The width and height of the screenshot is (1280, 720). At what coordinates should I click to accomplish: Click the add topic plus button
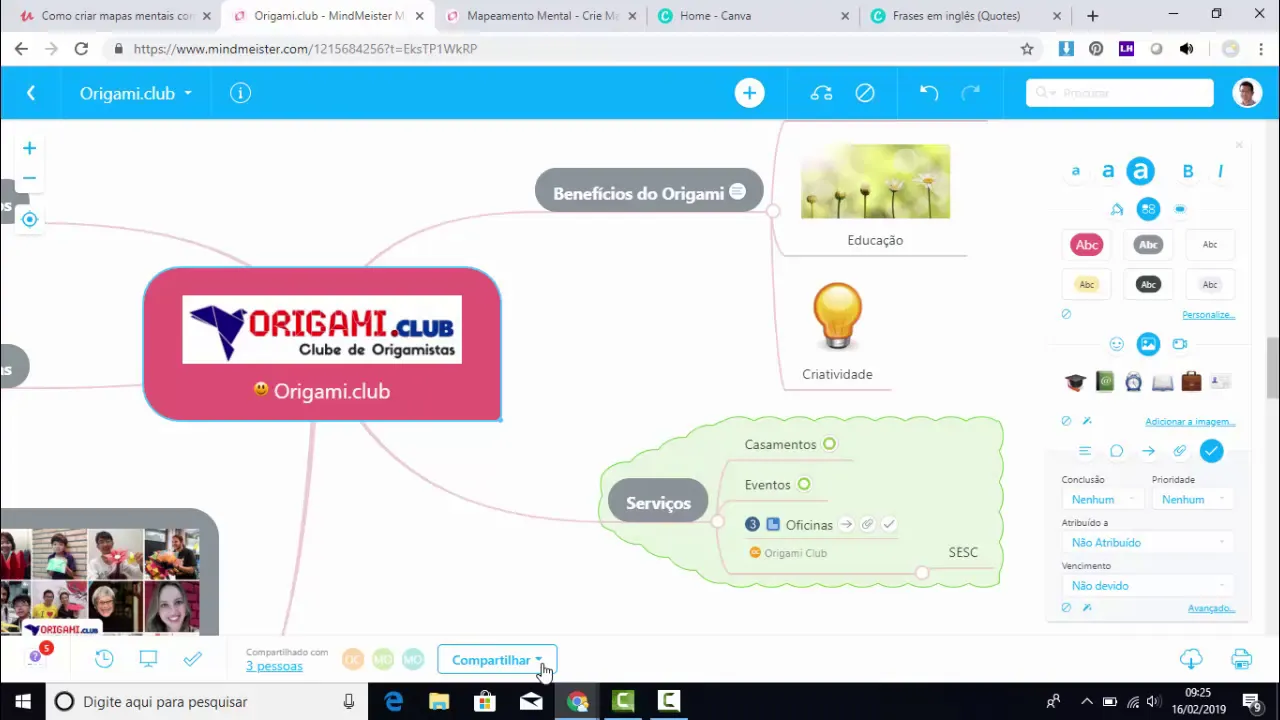click(x=749, y=93)
